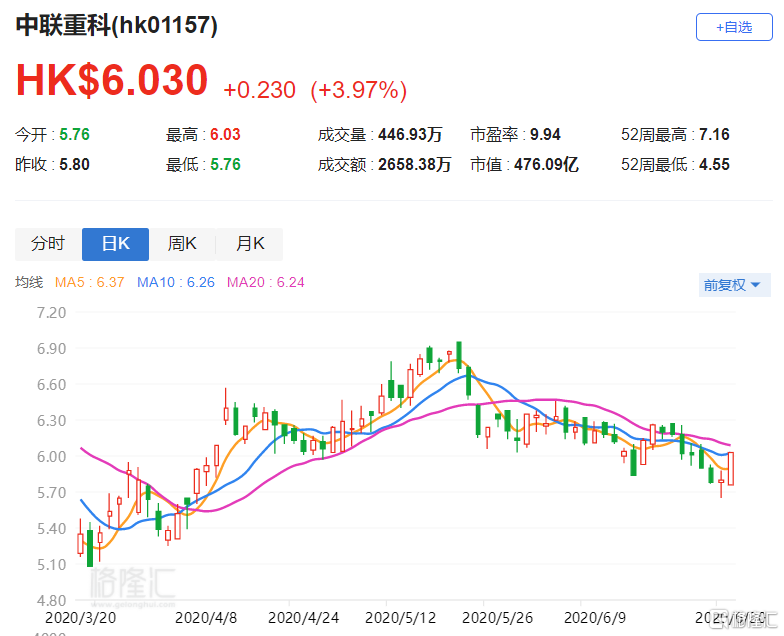The image size is (784, 636).
Task: Click the 4.80 price axis label
Action: tap(52, 600)
